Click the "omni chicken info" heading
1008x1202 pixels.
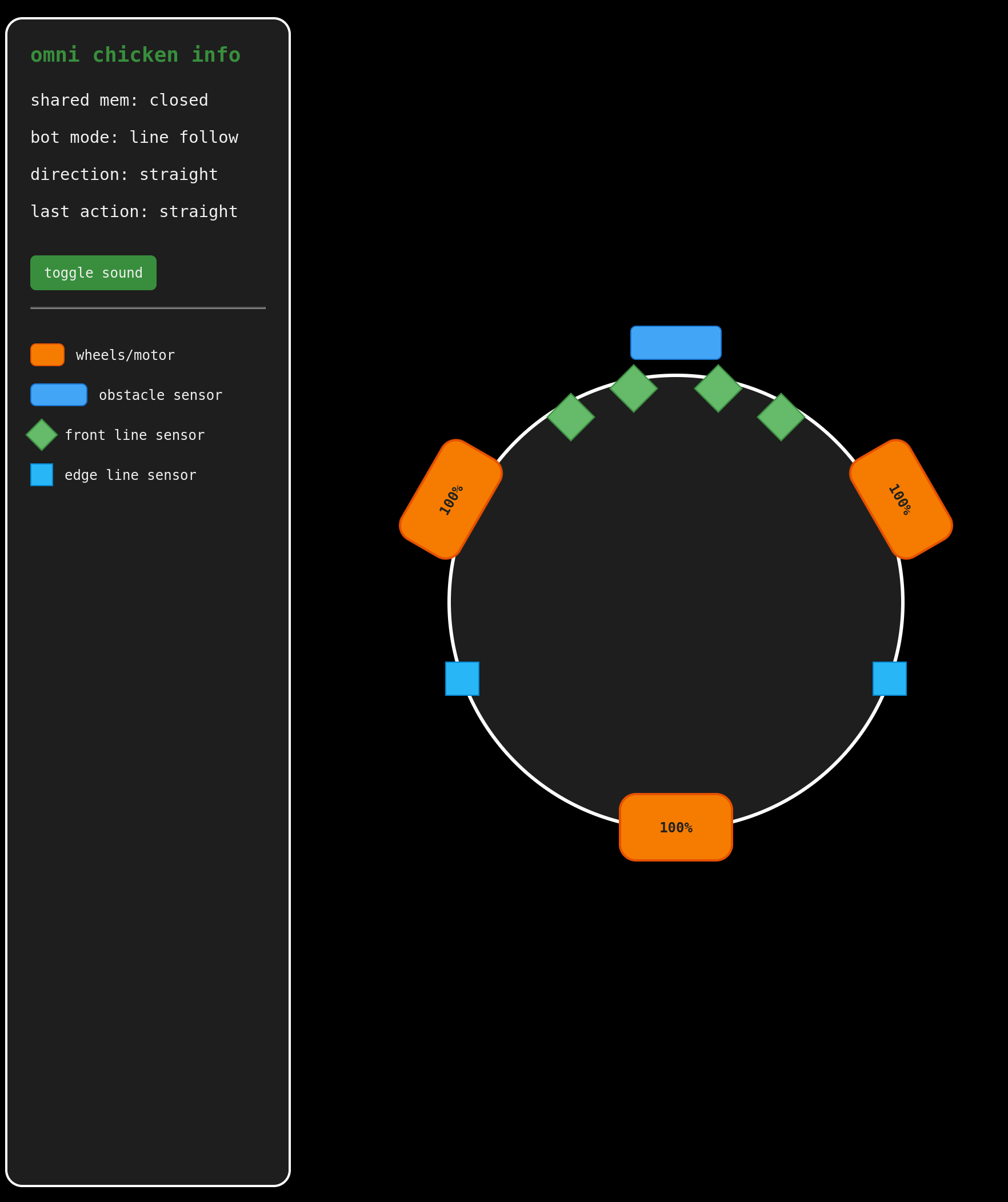135,55
